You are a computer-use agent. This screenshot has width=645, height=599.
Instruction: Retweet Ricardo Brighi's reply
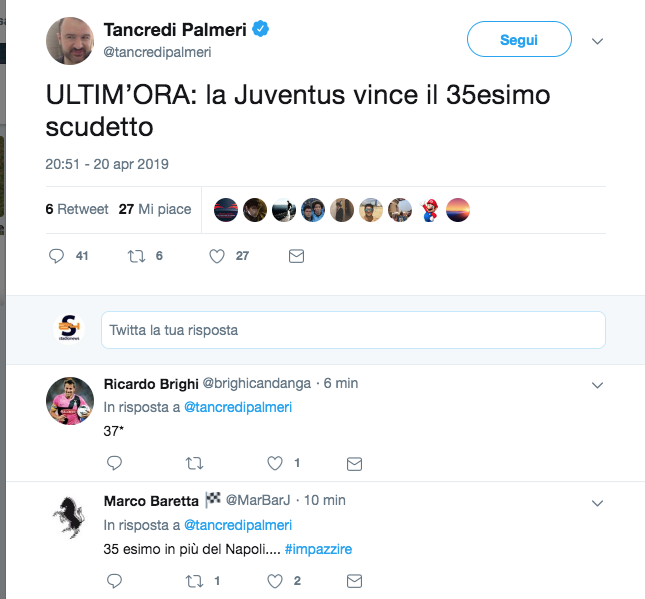click(x=194, y=463)
